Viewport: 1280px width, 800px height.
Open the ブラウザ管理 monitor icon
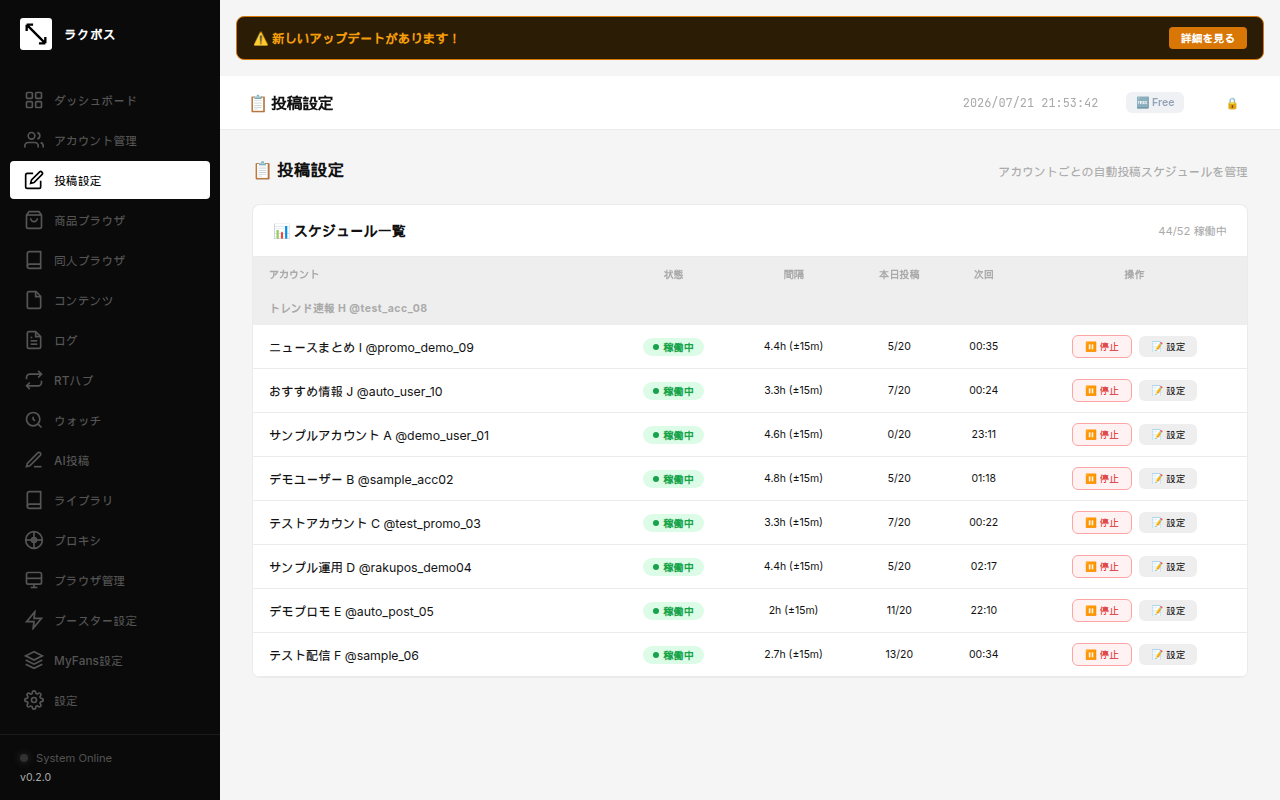coord(34,580)
